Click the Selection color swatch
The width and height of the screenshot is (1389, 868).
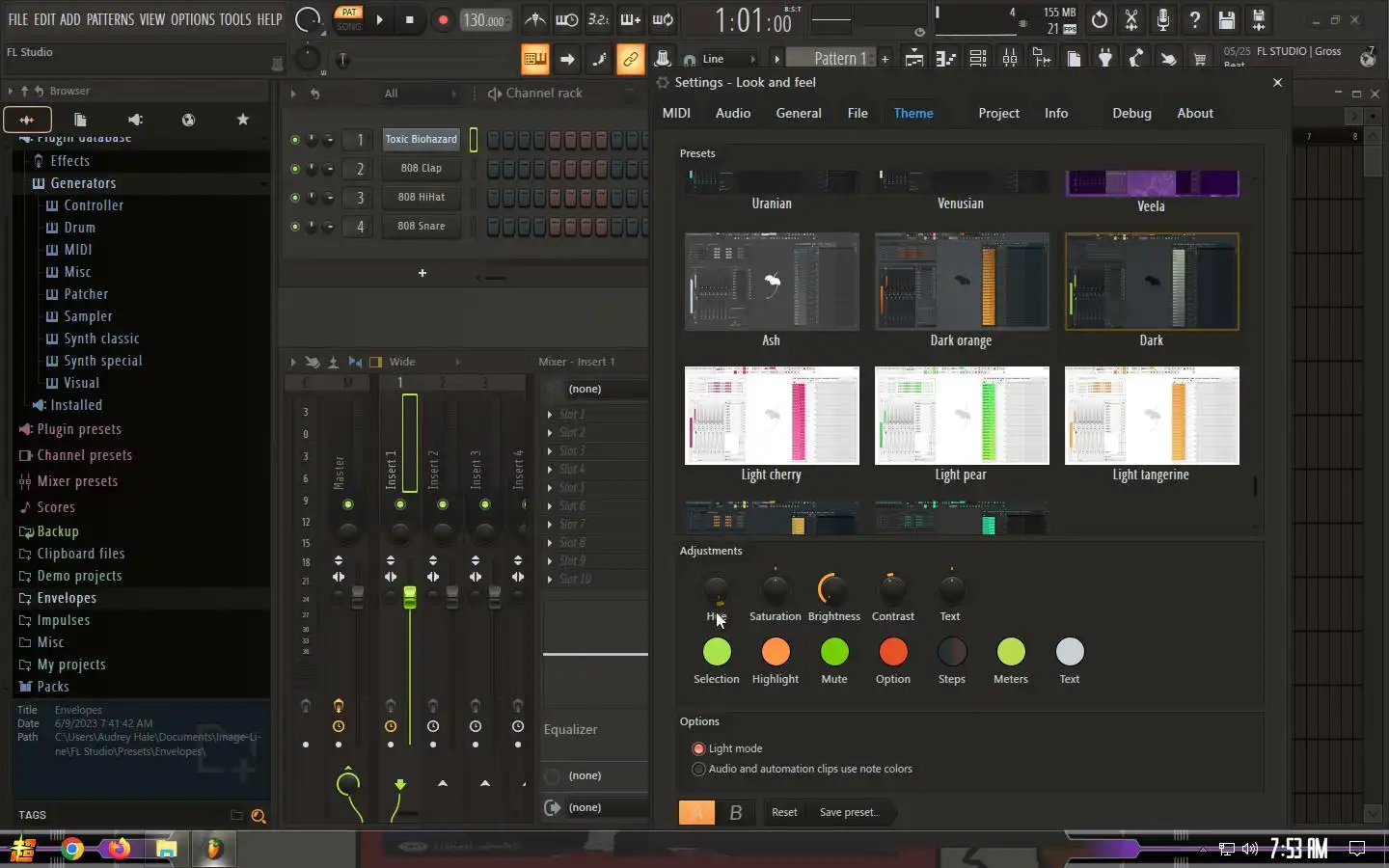pyautogui.click(x=717, y=652)
